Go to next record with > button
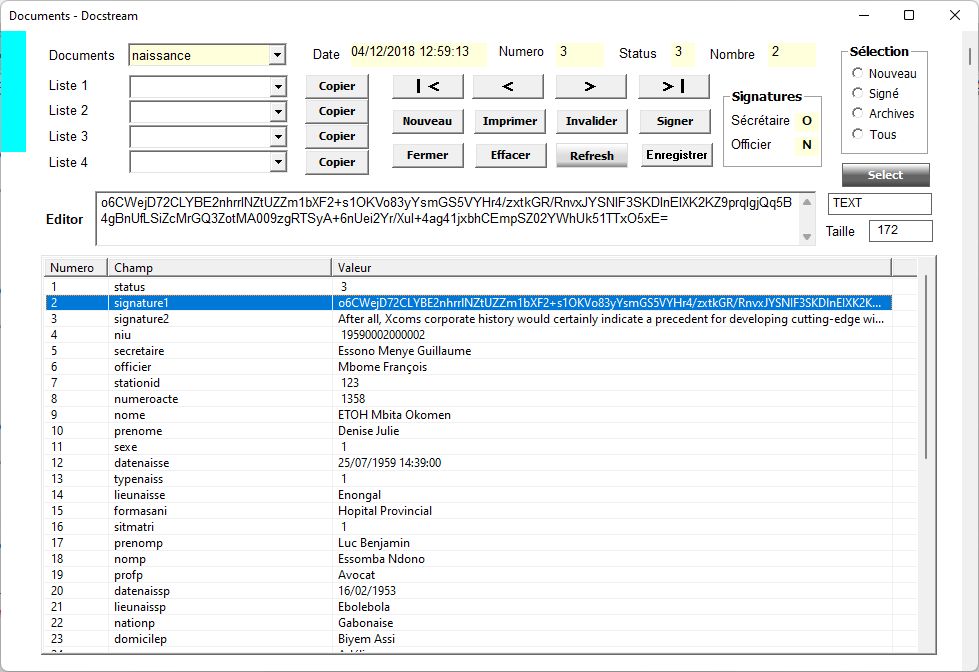979x672 pixels. pyautogui.click(x=590, y=87)
